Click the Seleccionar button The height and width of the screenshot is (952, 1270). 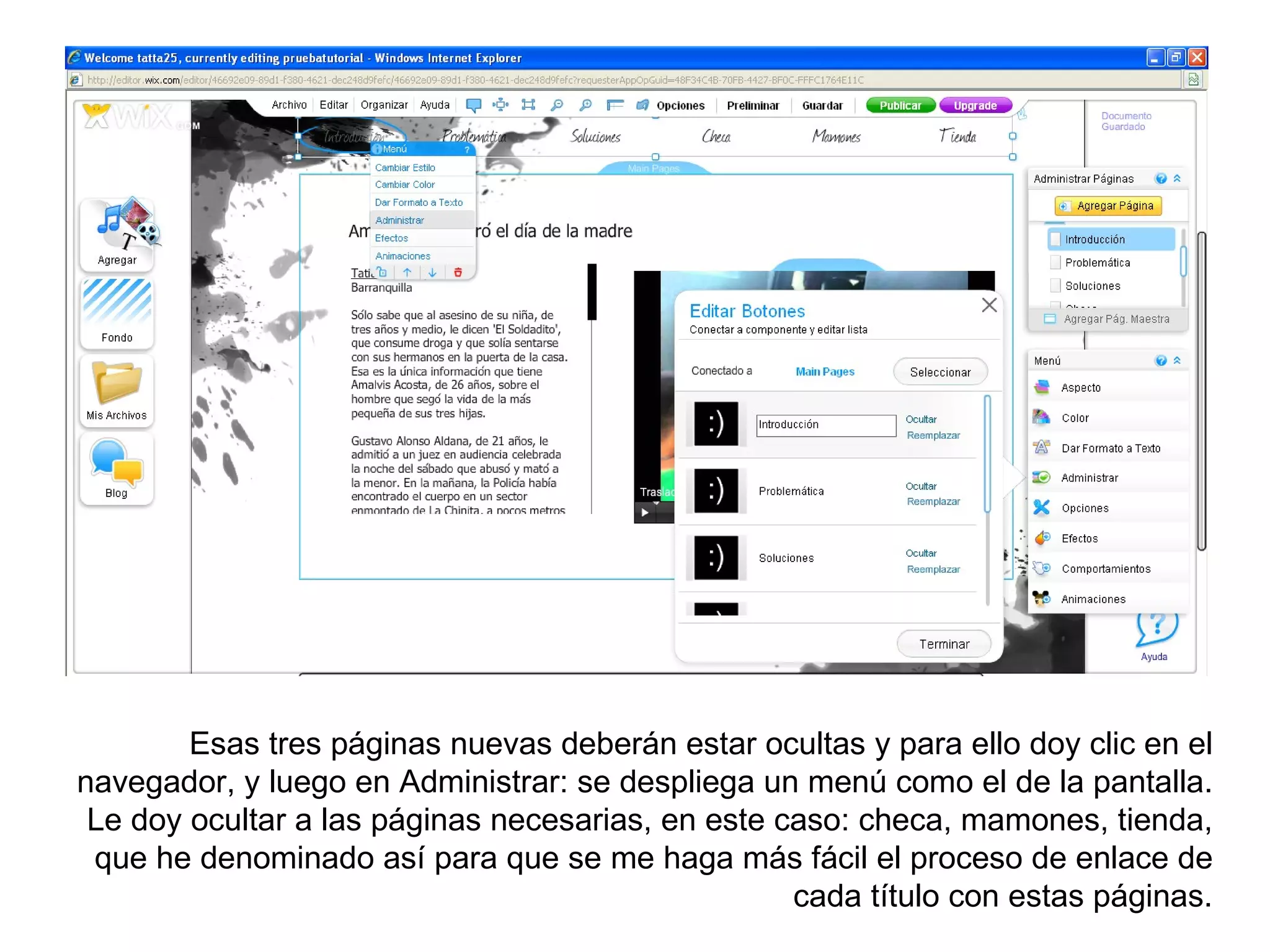(x=940, y=372)
